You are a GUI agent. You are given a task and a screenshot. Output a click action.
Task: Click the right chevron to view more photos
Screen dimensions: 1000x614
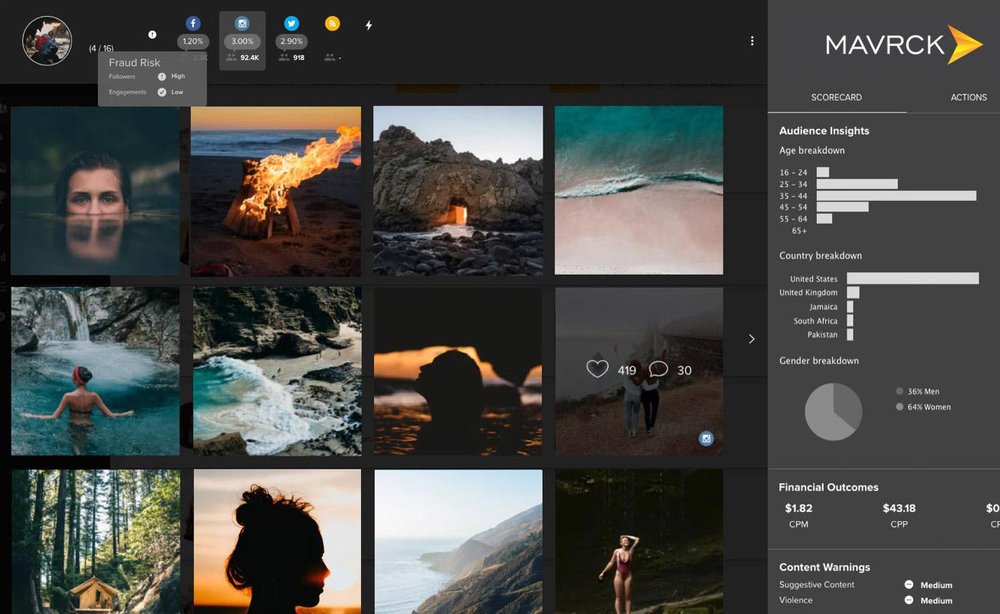pos(751,338)
